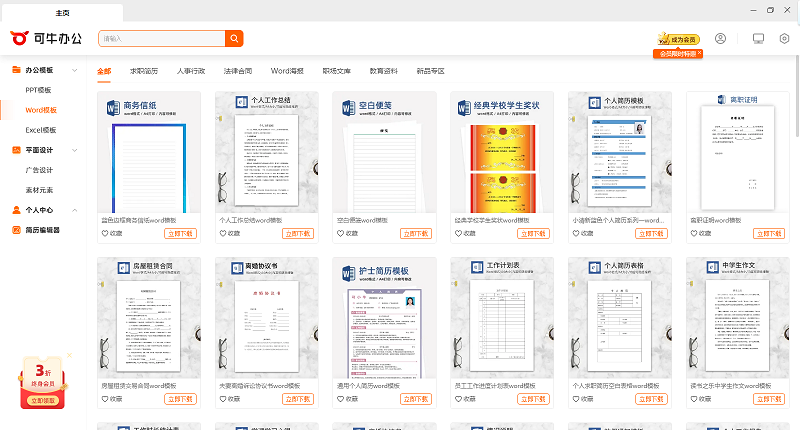The image size is (800, 430).
Task: Click the 成为会员 crown badge
Action: [x=679, y=39]
